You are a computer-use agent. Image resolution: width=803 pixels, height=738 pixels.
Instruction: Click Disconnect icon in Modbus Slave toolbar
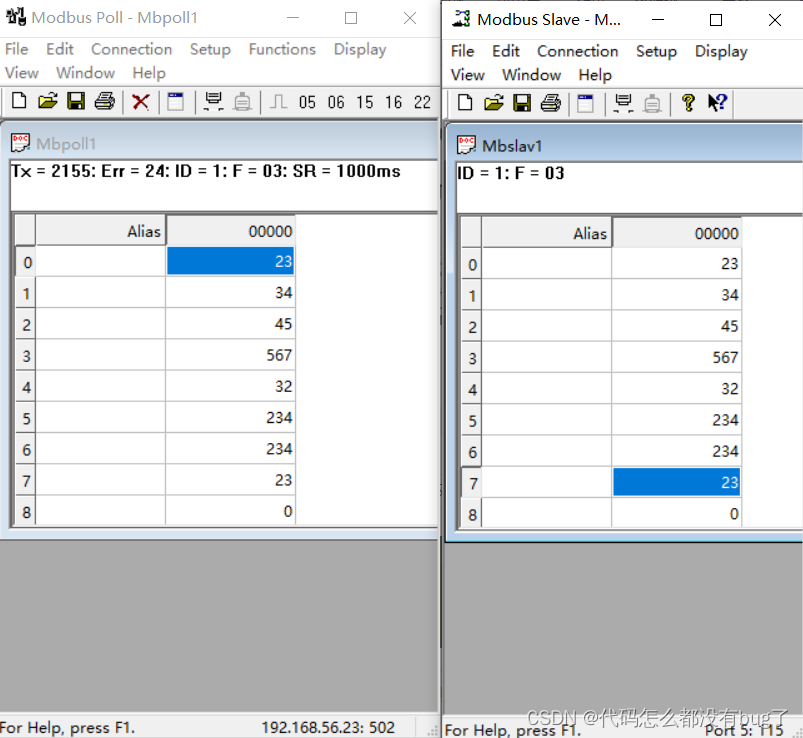652,103
